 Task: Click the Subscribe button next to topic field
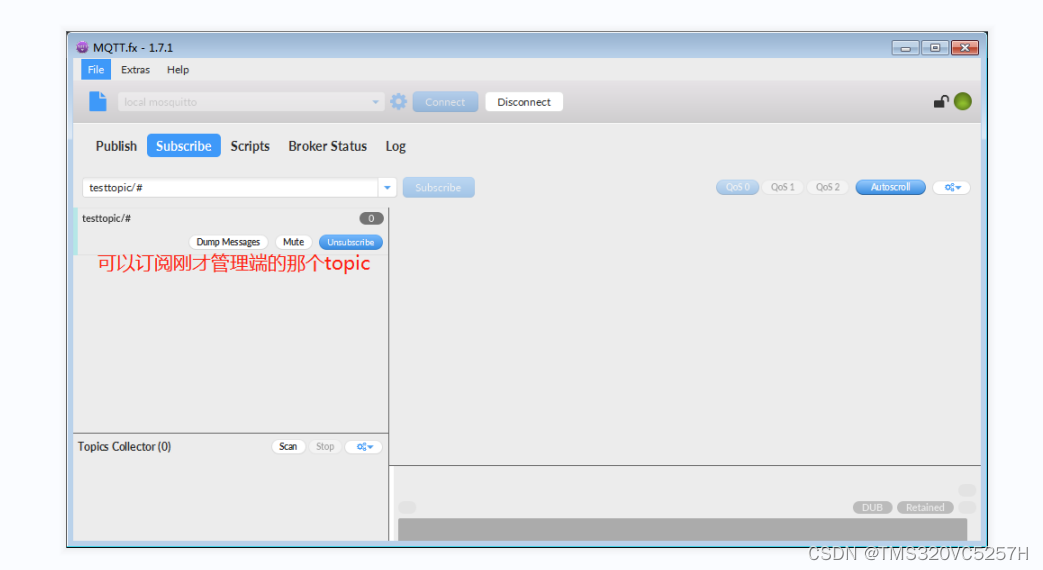click(438, 188)
